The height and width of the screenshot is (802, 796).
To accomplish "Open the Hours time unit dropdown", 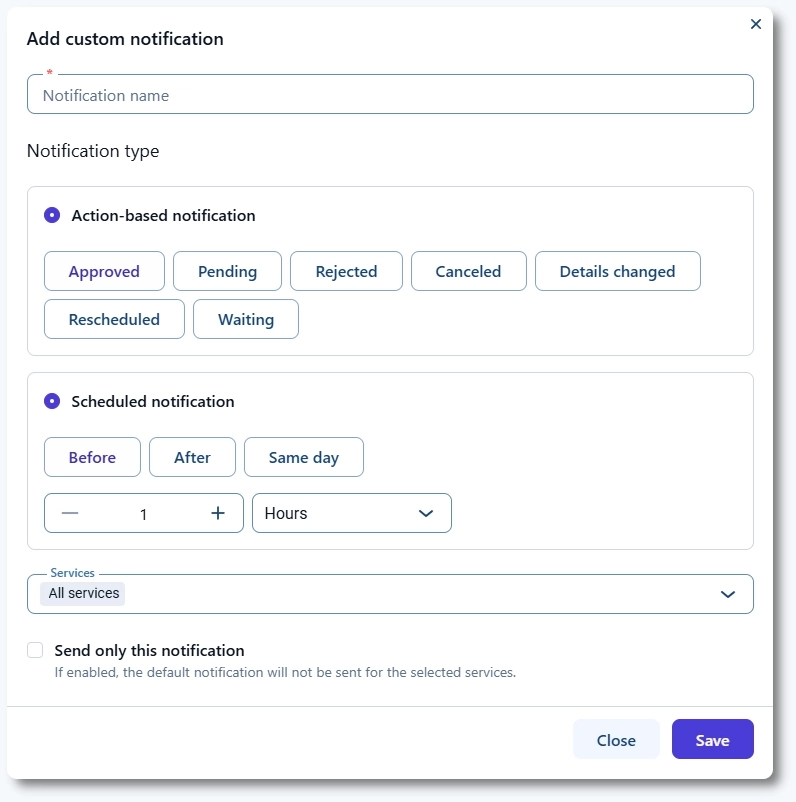I will coord(351,513).
